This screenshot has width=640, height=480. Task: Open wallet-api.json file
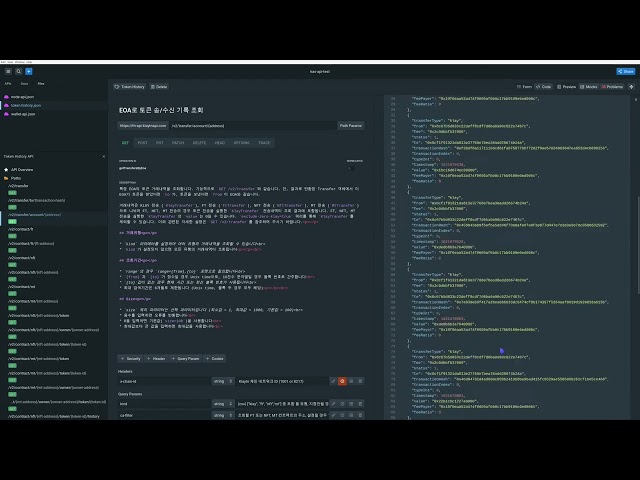pos(22,114)
